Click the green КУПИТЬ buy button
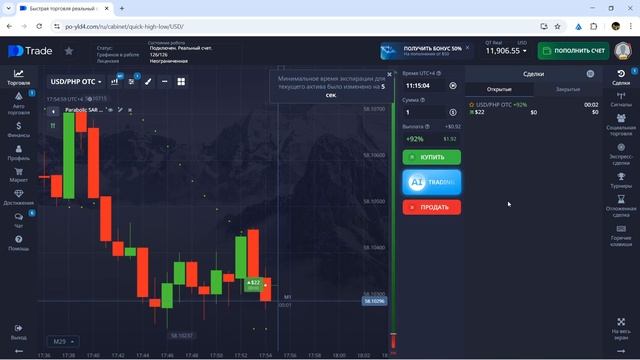 pos(431,157)
